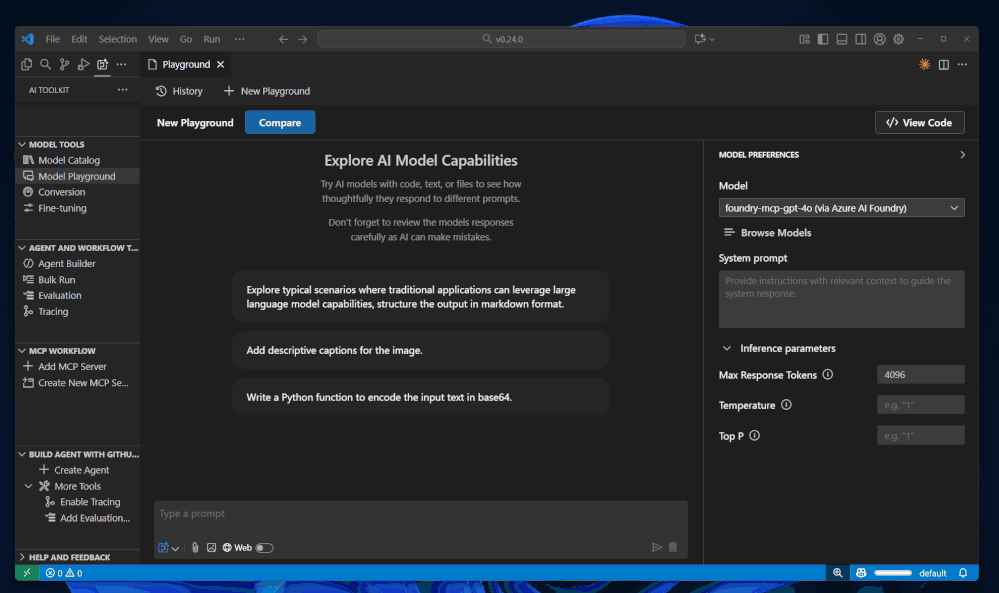Click the View Code button
This screenshot has height=593, width=999.
tap(919, 122)
